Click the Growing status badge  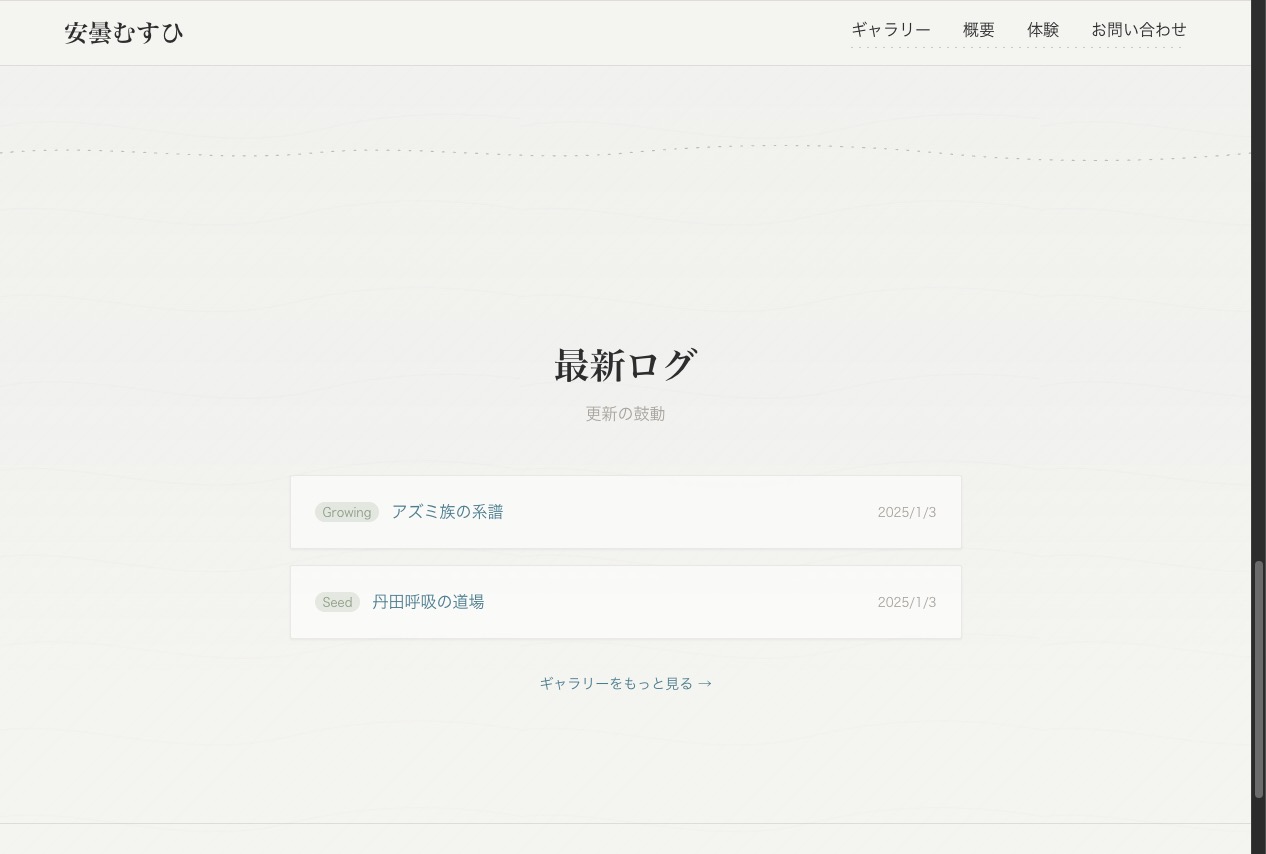pos(346,512)
